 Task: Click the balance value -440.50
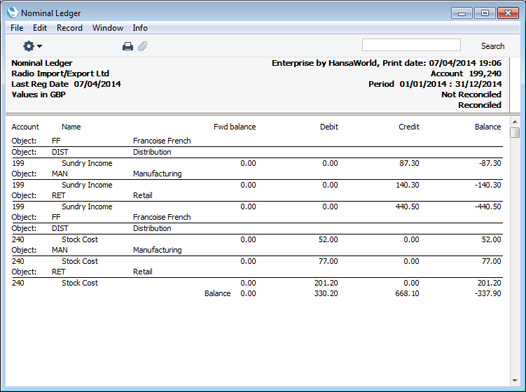(488, 207)
